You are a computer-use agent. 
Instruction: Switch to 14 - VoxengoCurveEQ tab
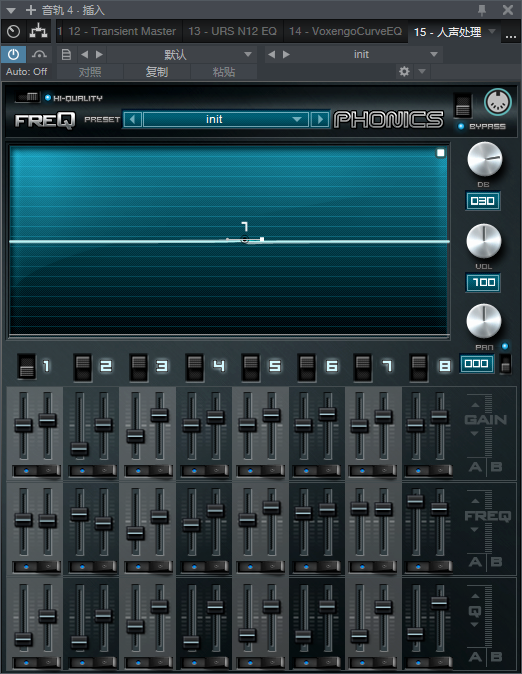345,31
